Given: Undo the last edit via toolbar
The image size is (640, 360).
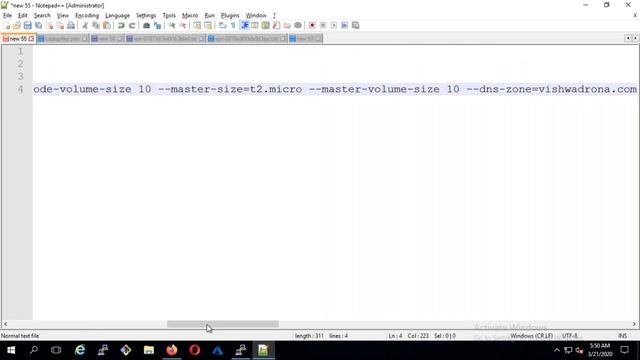Looking at the screenshot, I should (x=121, y=25).
